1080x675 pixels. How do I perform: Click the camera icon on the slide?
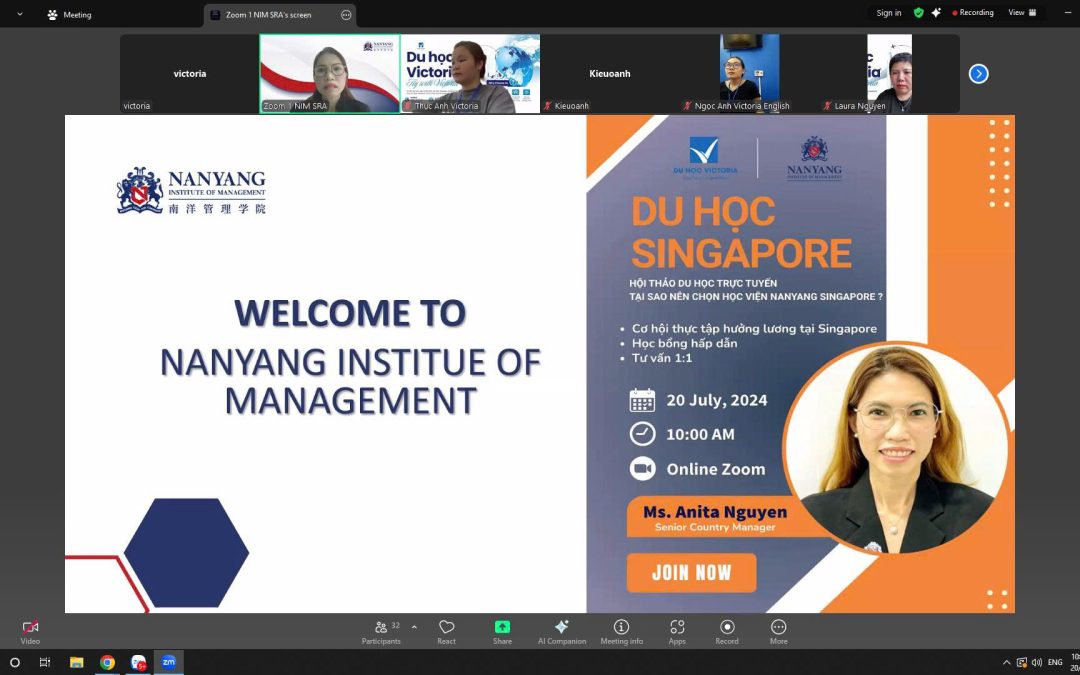643,469
